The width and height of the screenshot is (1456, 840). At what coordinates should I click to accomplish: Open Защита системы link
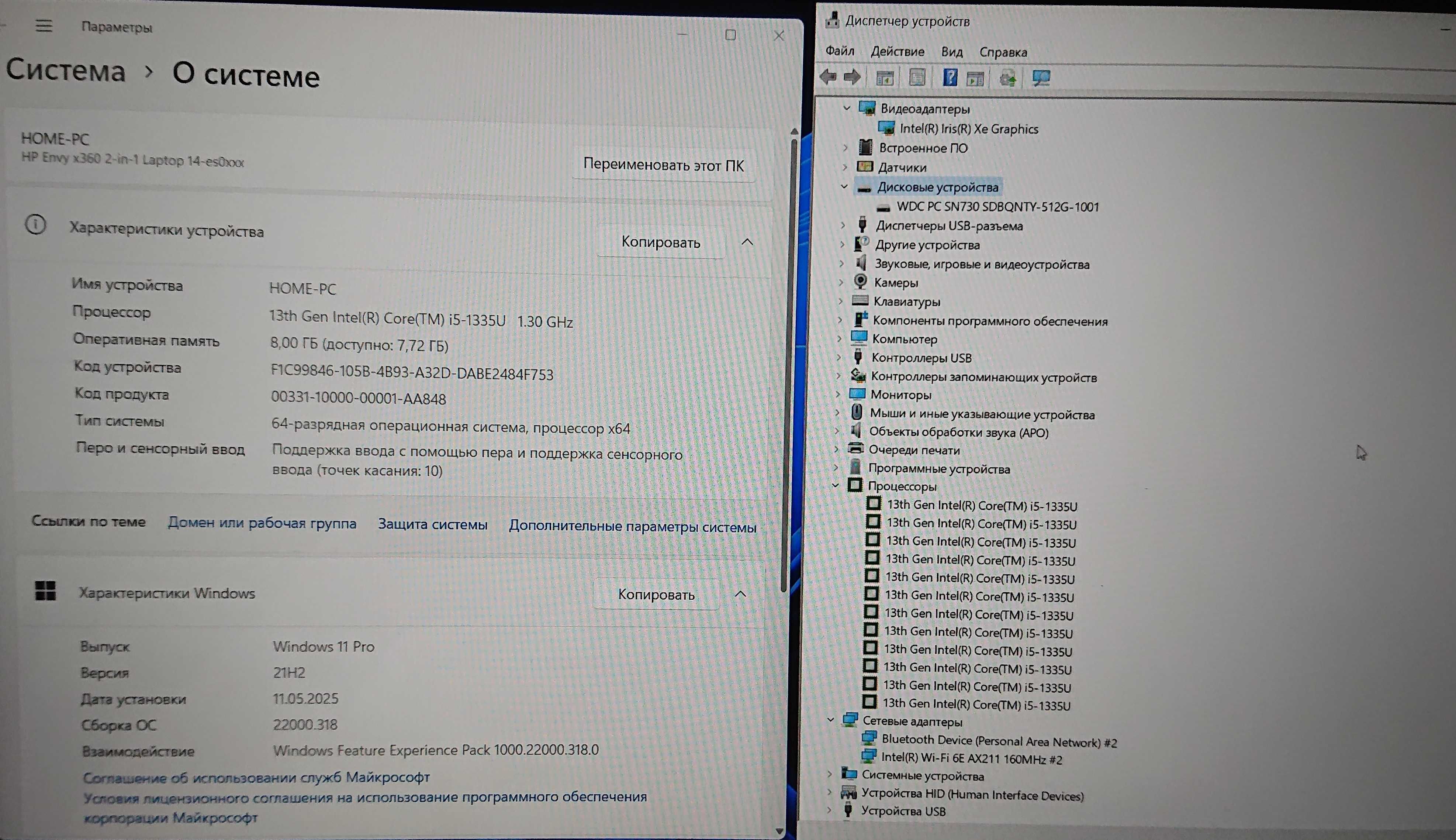tap(432, 524)
